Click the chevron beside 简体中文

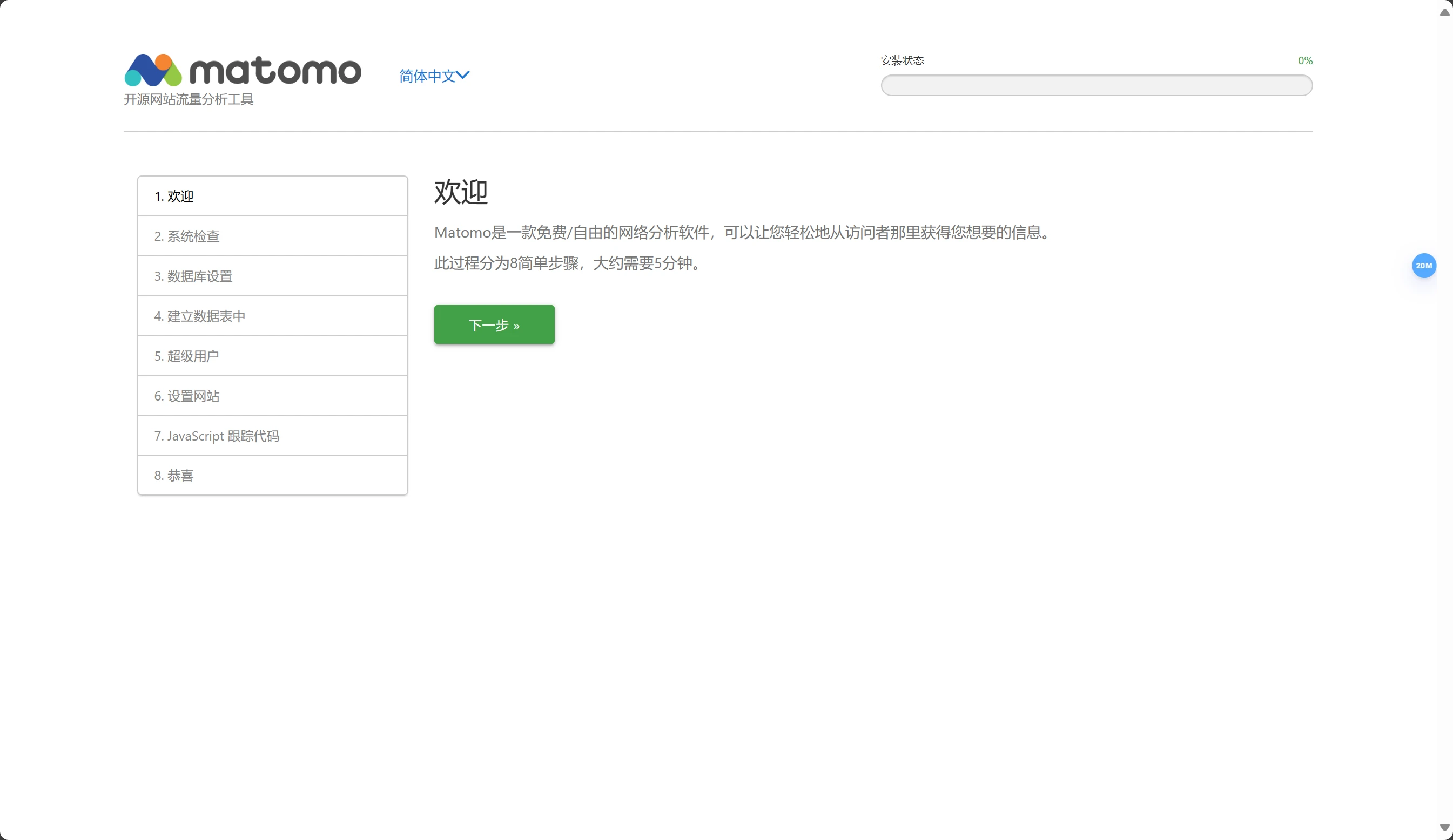click(x=463, y=76)
